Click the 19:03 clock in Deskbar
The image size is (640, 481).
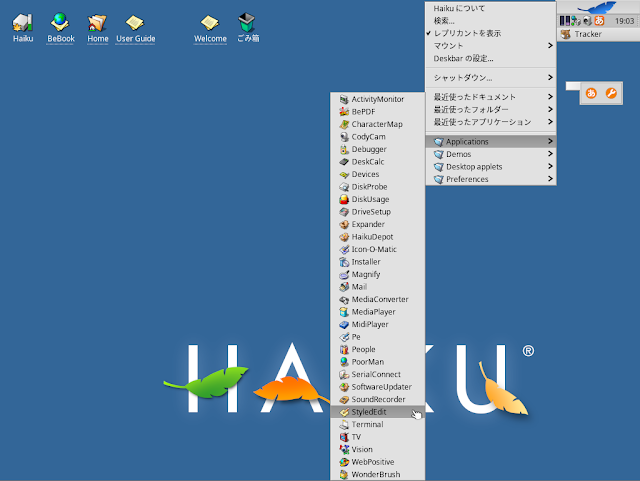(x=624, y=21)
